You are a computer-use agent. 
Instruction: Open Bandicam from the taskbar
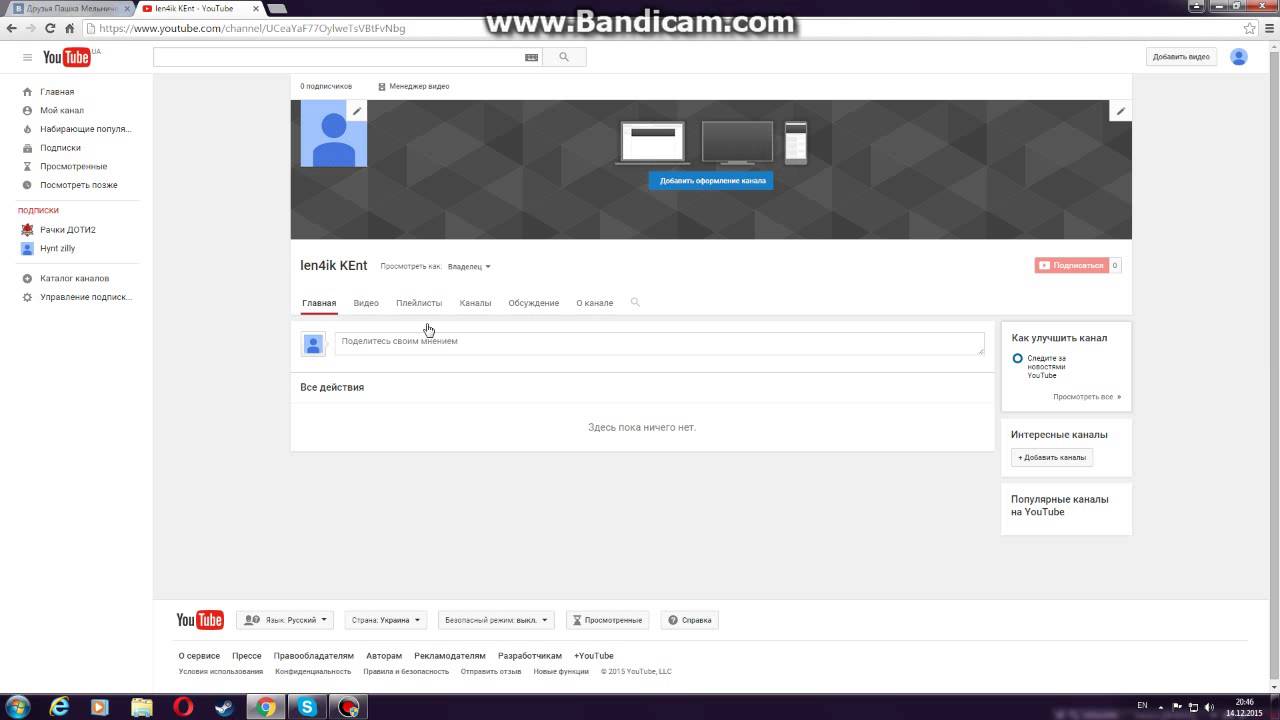click(x=348, y=707)
